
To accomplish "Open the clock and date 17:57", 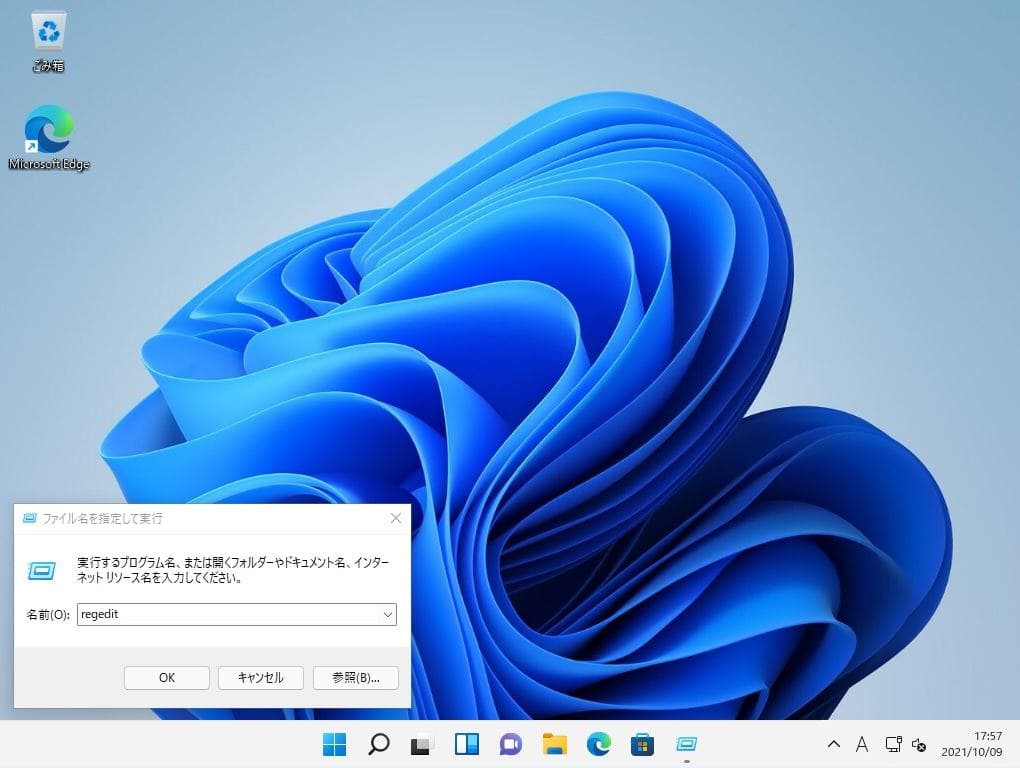I will pyautogui.click(x=972, y=744).
